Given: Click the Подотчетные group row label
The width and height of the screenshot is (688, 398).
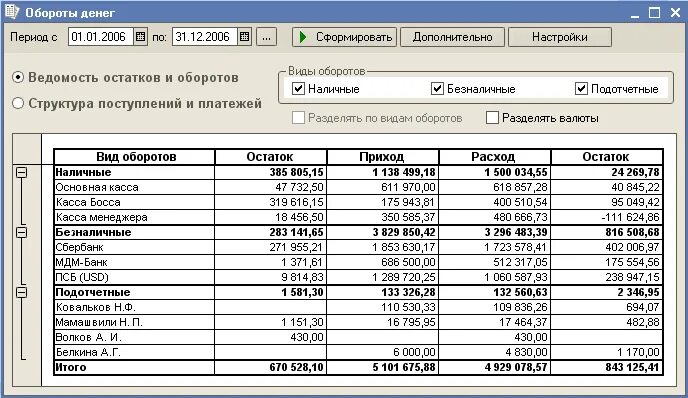Looking at the screenshot, I should pos(93,292).
